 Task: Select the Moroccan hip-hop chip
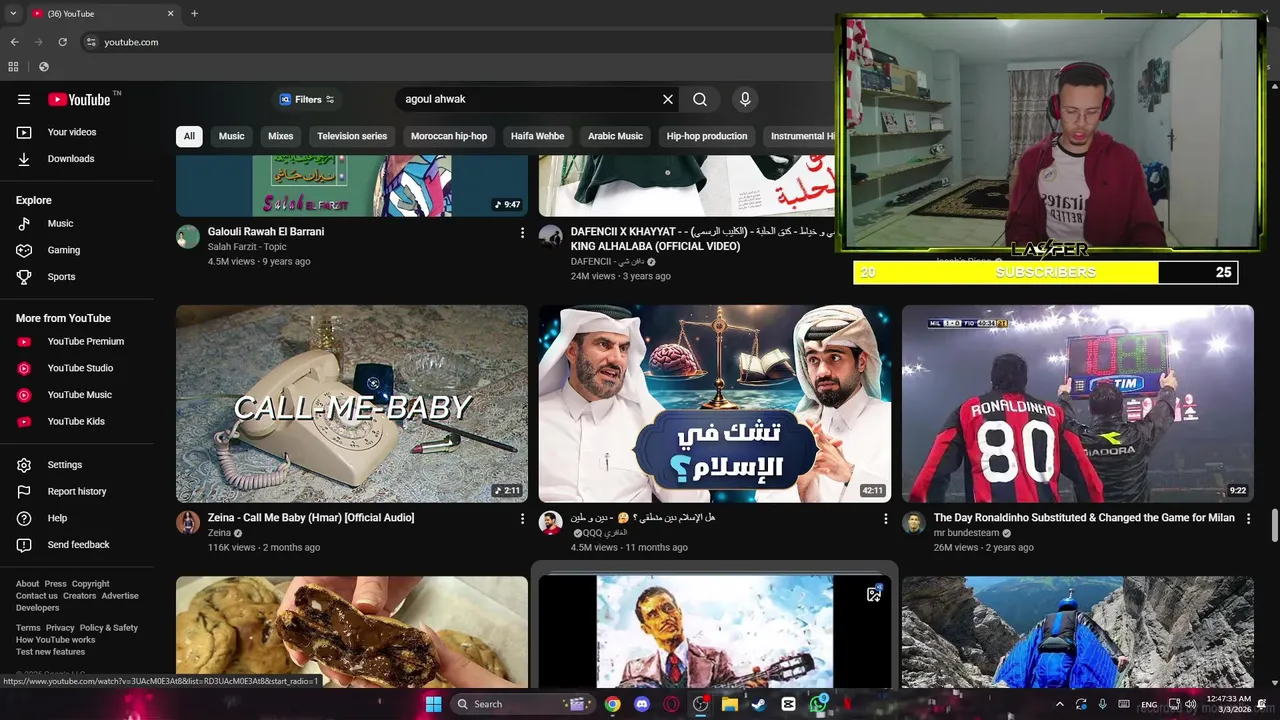coord(449,136)
